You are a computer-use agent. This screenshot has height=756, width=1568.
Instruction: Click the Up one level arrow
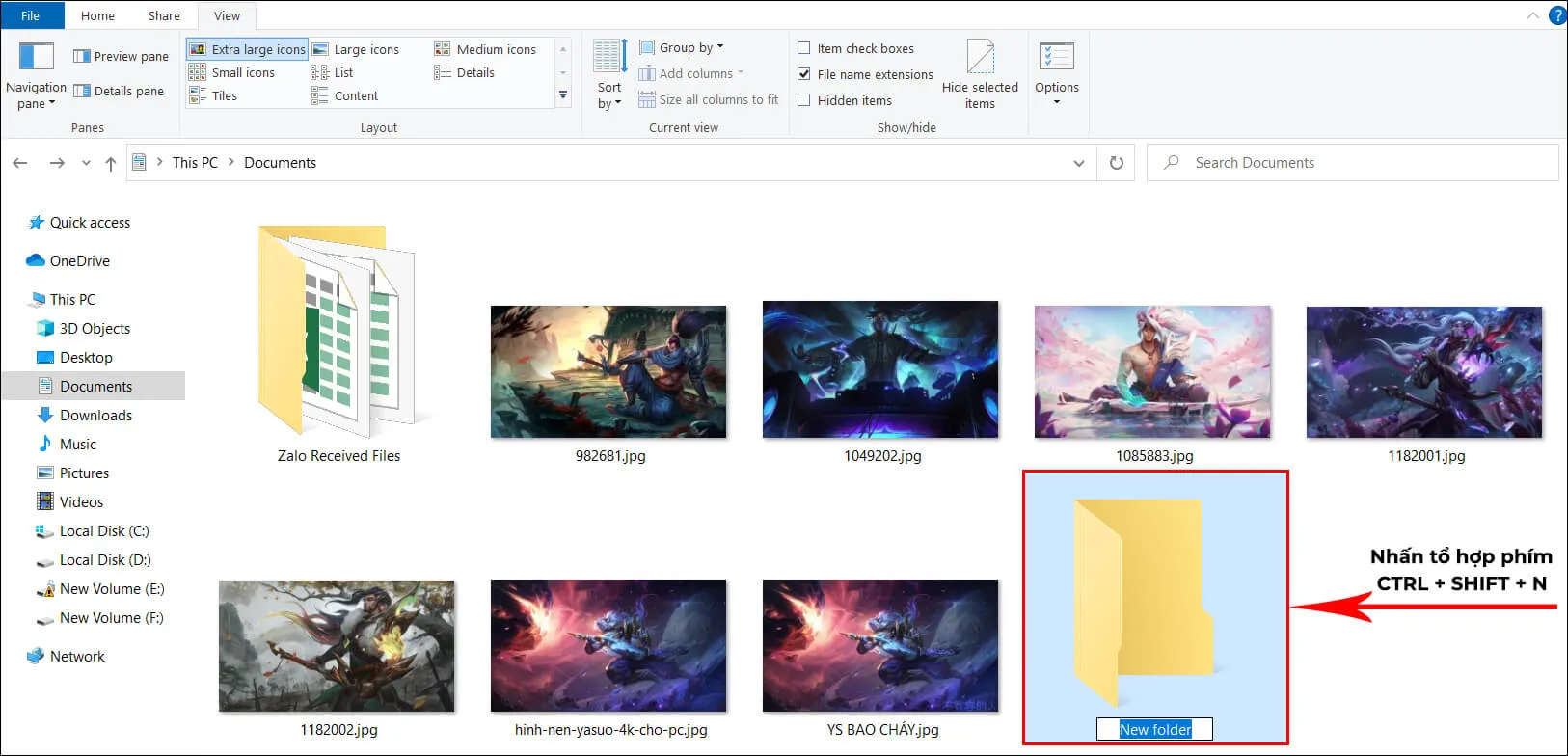111,163
